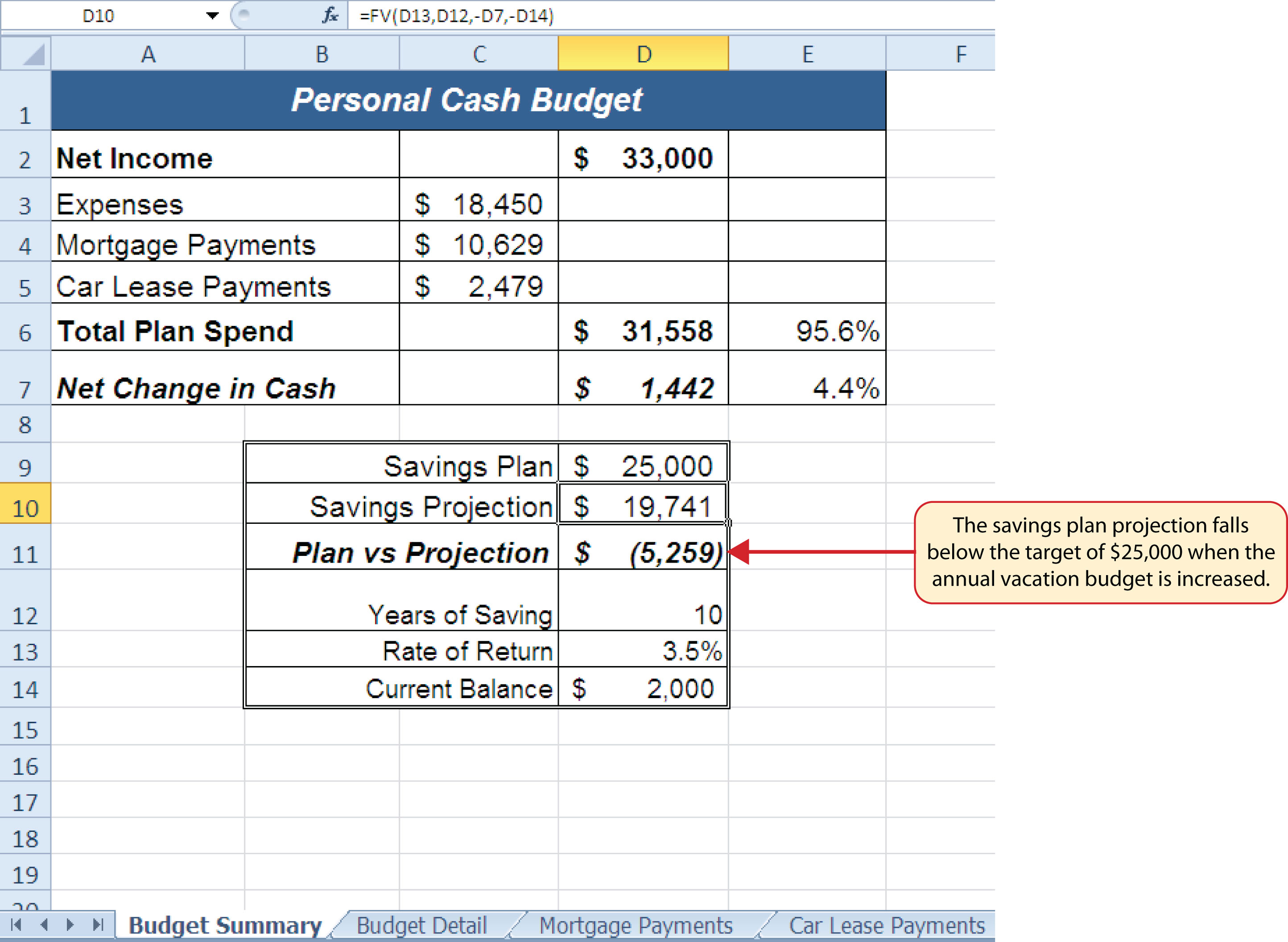Click the $1,442 net change value
Screen dimensions: 1288x942
(644, 378)
